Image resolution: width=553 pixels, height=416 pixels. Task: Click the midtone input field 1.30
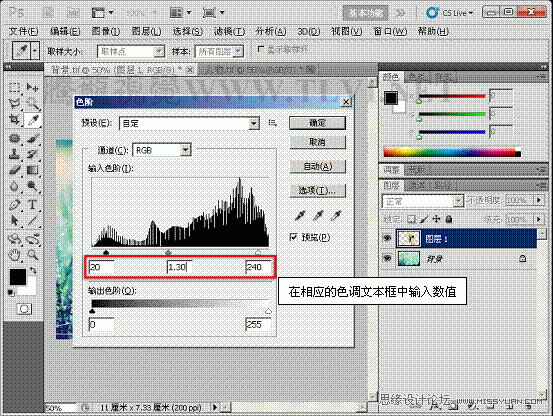179,267
